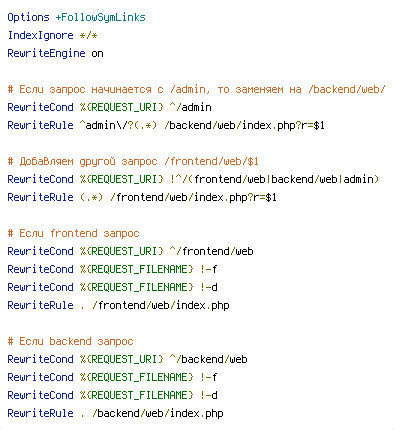Click the 'Если backend запрос' comment

point(70,341)
